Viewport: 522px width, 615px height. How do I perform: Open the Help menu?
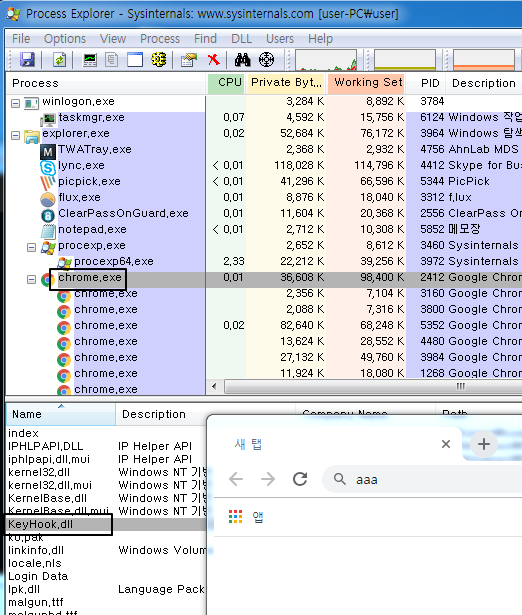tap(320, 38)
